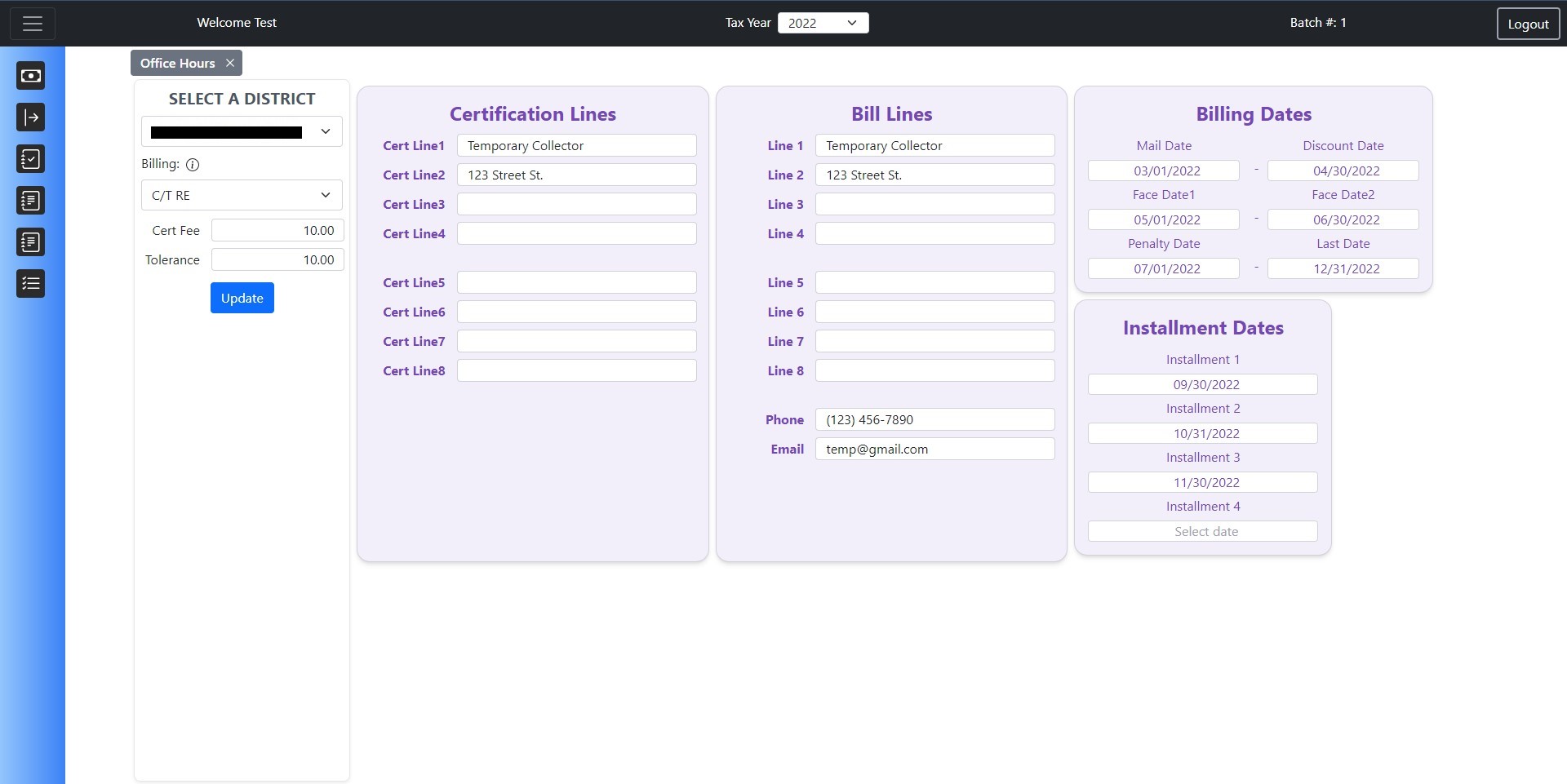Image resolution: width=1567 pixels, height=784 pixels.
Task: Focus the empty Cert Line5 field
Action: [577, 282]
